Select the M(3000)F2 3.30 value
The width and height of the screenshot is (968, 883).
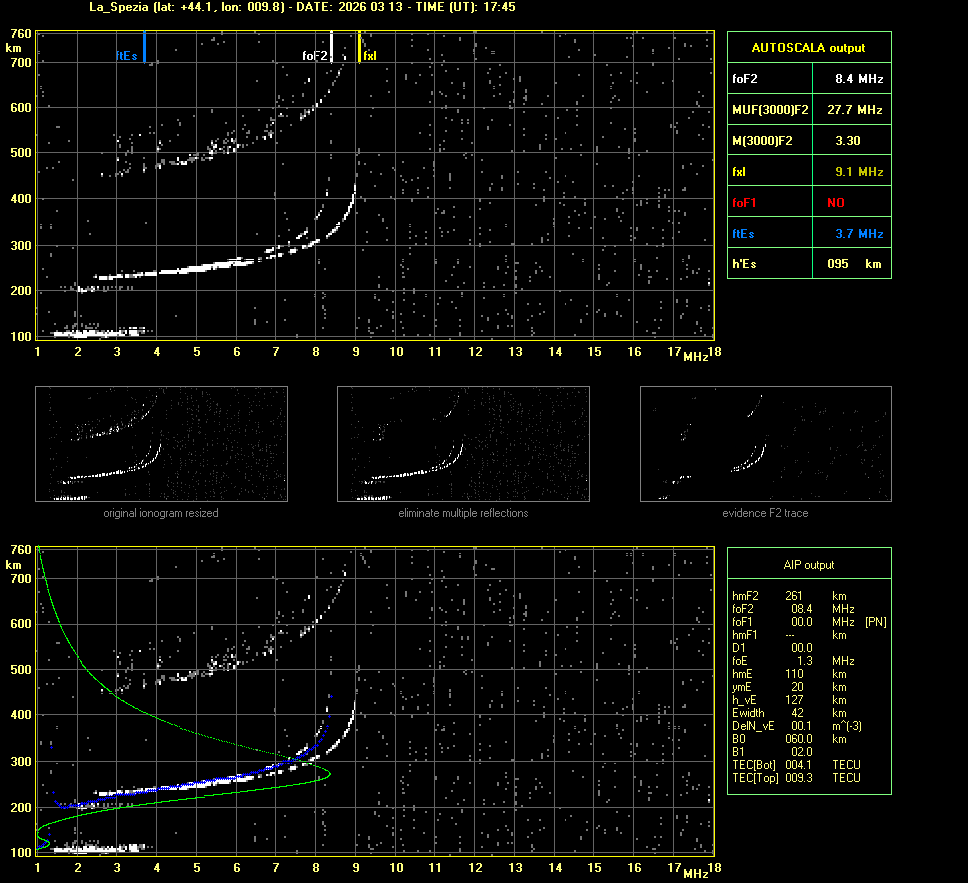pyautogui.click(x=847, y=141)
